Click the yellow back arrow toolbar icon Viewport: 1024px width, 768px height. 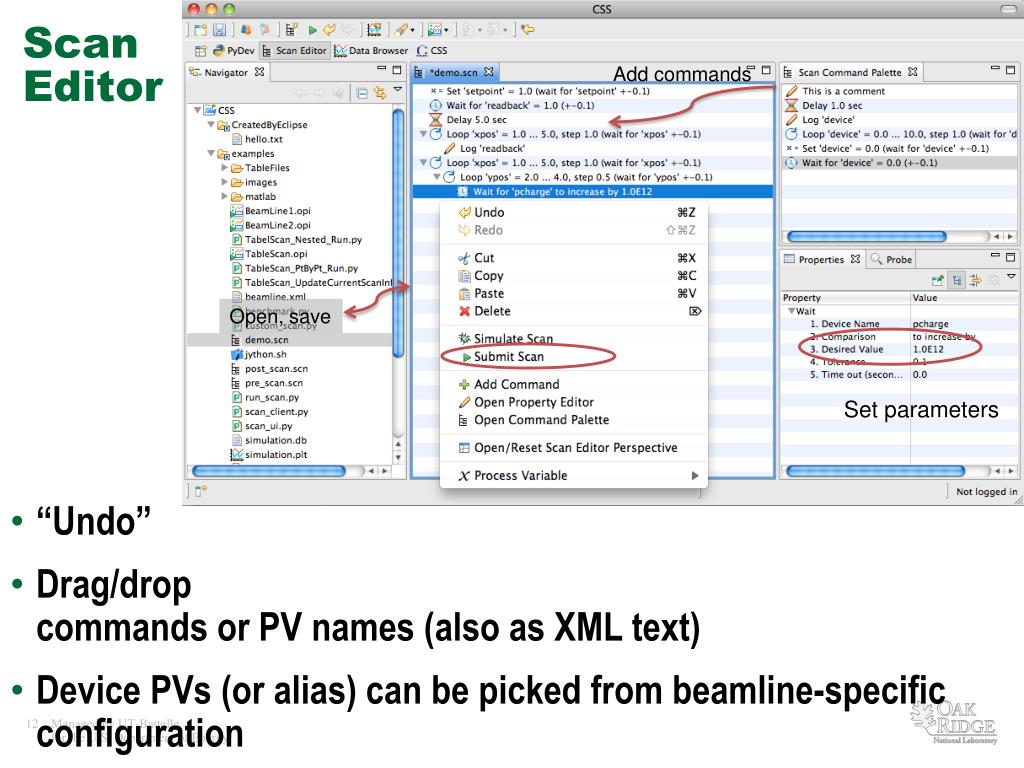click(528, 29)
